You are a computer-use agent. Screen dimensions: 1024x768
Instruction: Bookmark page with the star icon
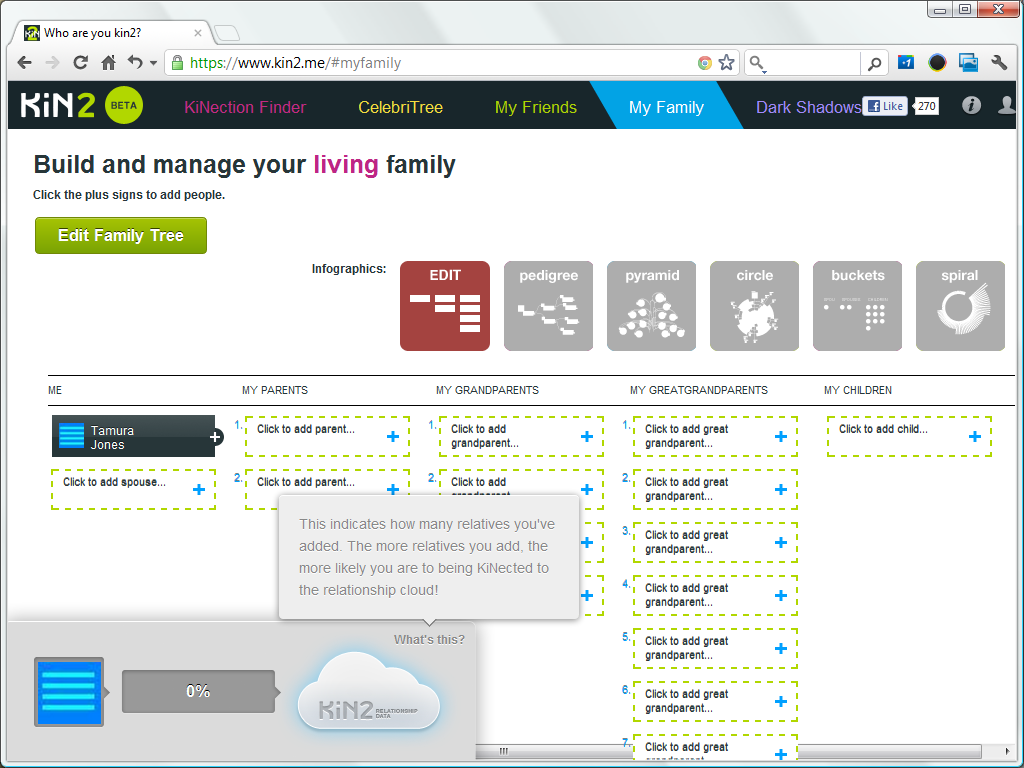point(727,63)
